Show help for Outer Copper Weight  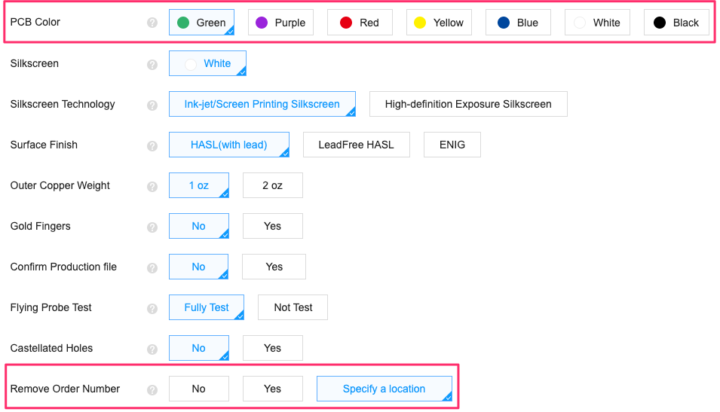(153, 186)
